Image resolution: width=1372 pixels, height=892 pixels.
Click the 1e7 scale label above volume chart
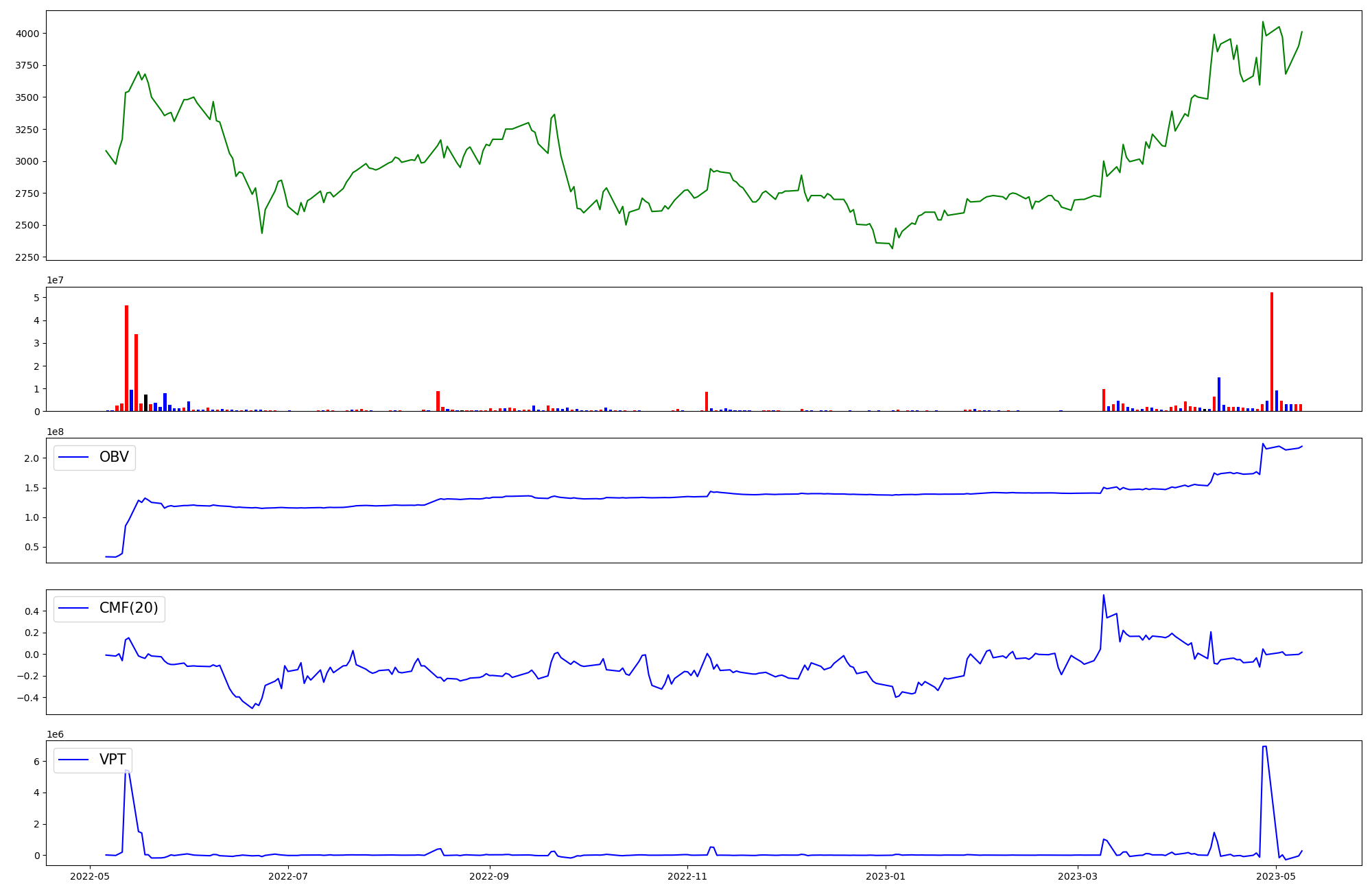click(56, 280)
